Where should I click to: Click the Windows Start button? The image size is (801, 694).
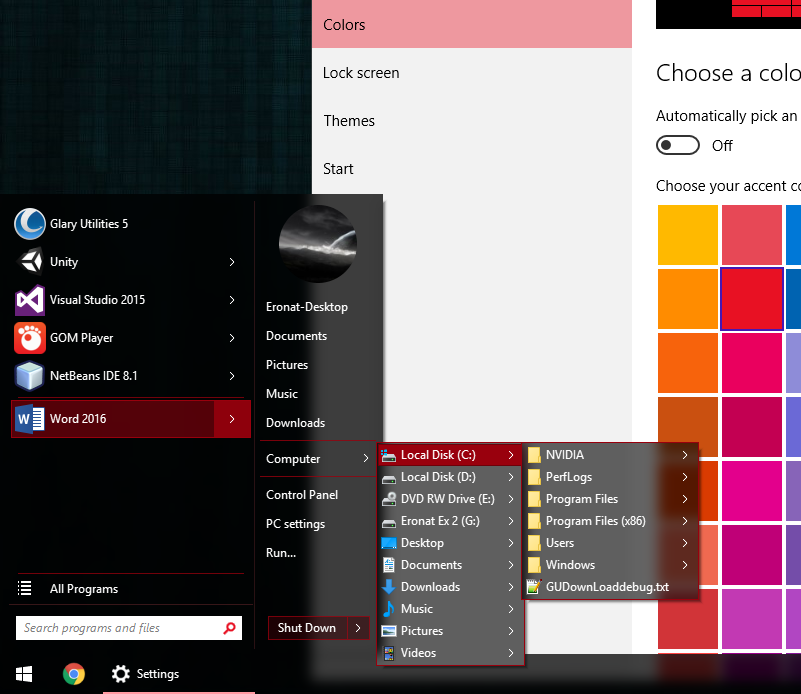(22, 674)
